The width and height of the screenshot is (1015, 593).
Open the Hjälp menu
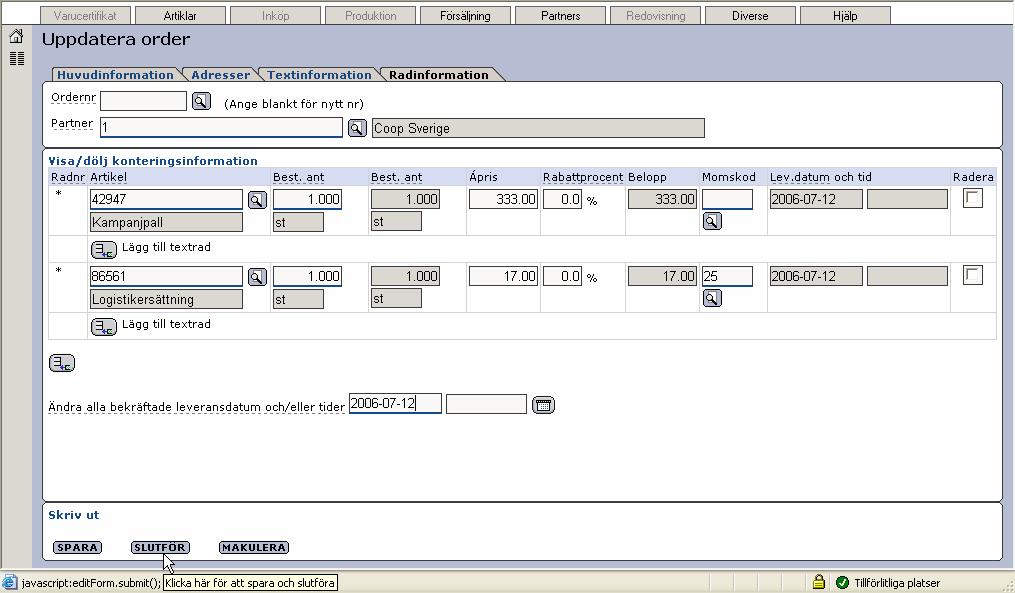845,16
